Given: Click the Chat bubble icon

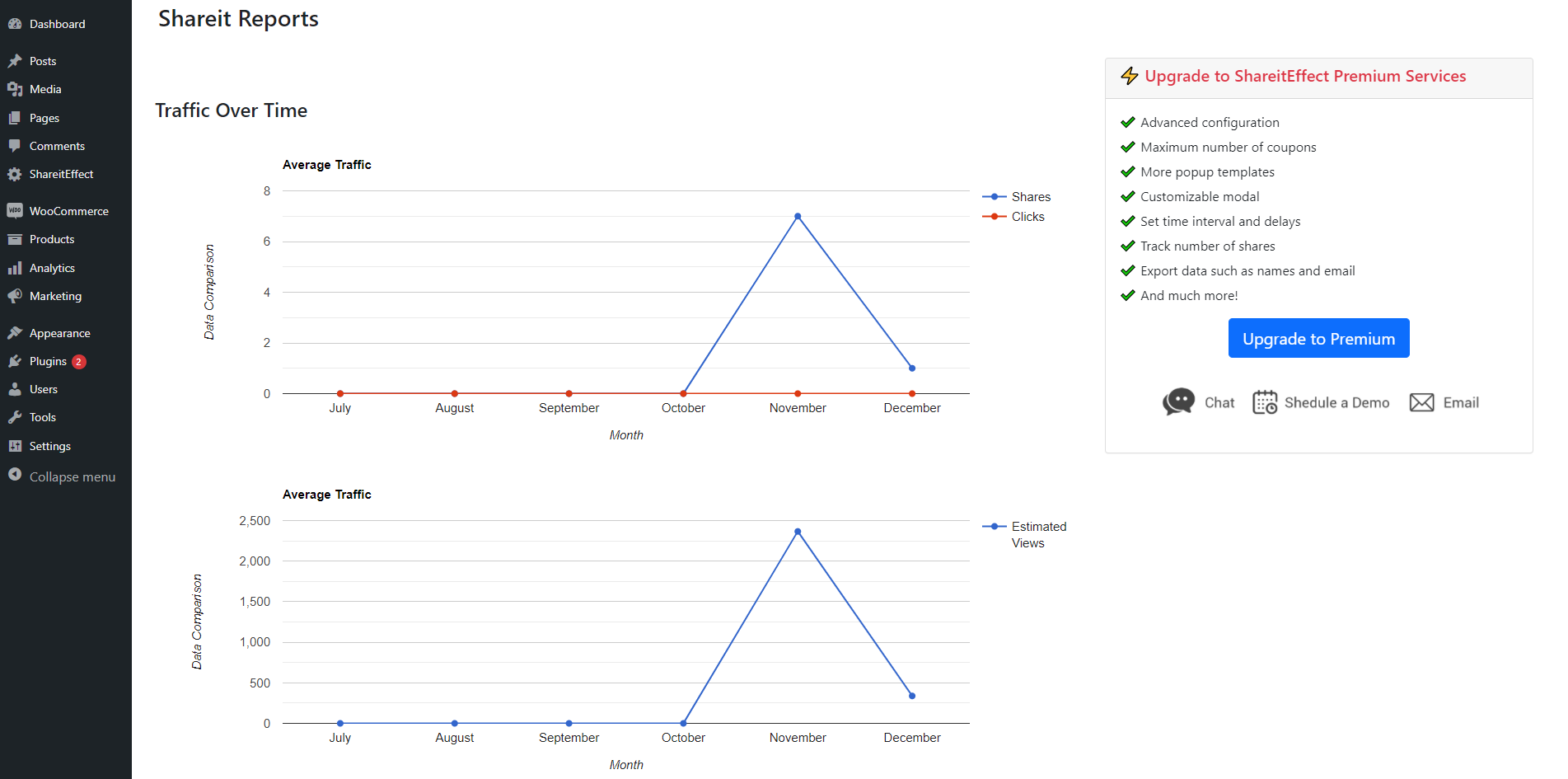Looking at the screenshot, I should click(1178, 401).
